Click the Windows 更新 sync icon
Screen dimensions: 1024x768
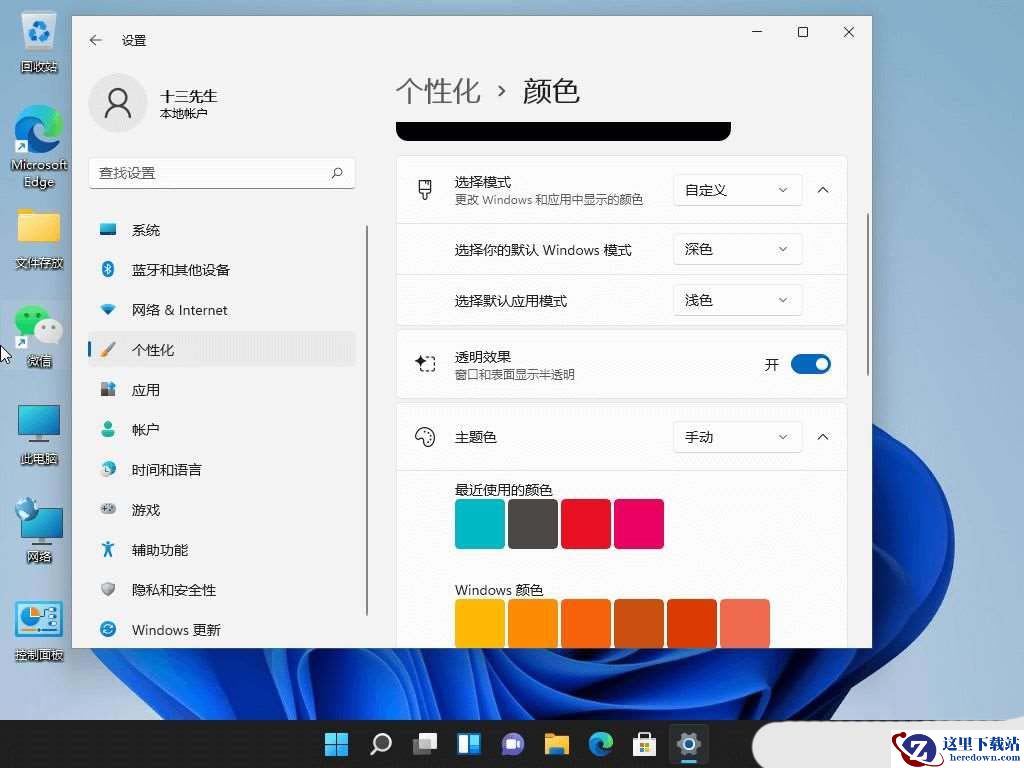point(108,629)
